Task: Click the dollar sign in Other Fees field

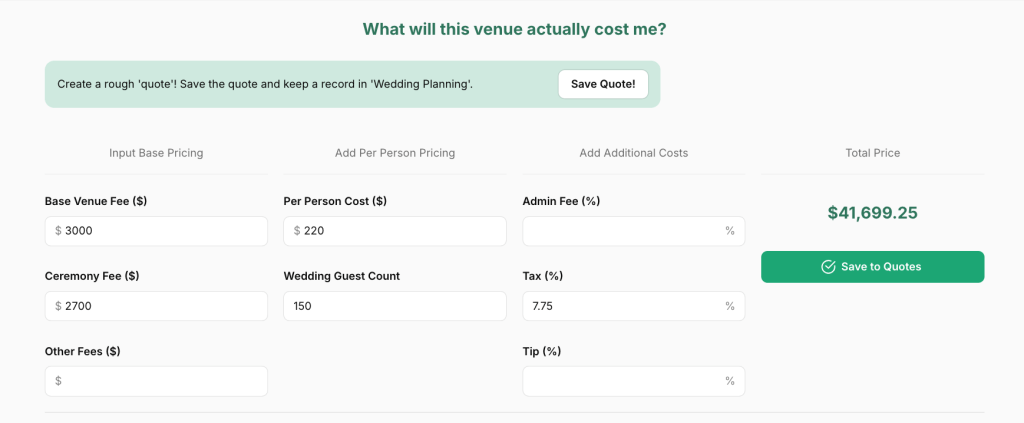Action: coord(59,381)
